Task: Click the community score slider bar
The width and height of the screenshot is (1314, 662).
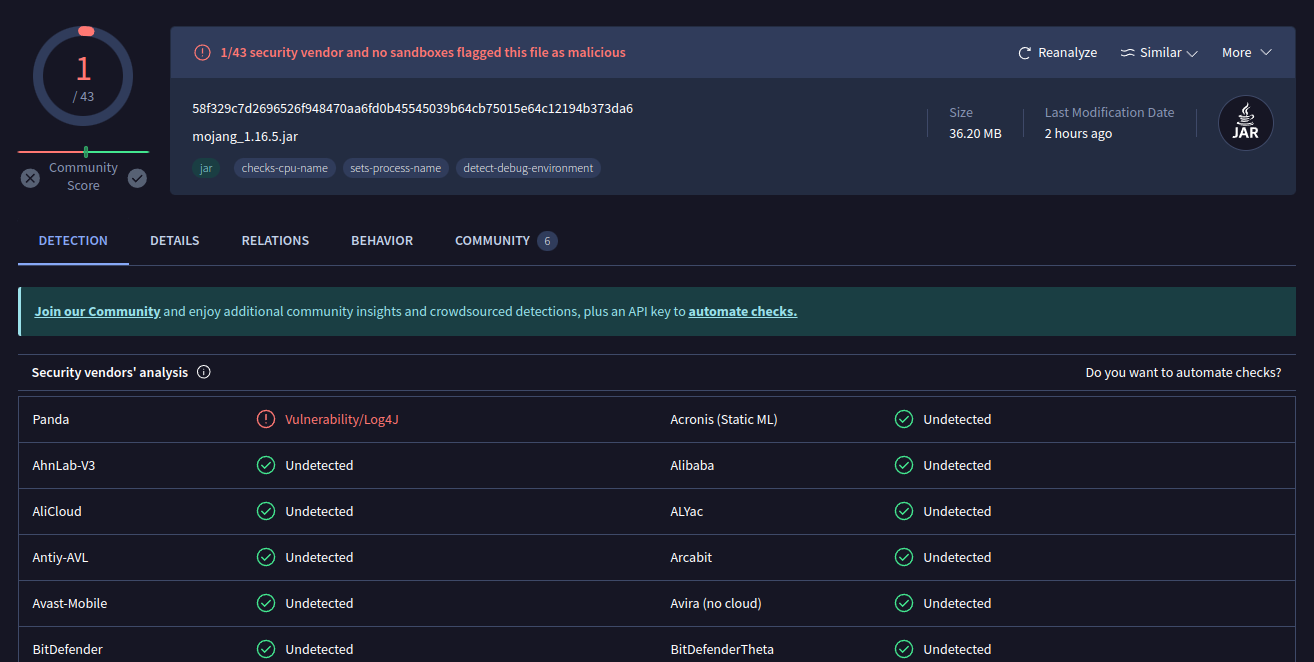Action: (83, 152)
